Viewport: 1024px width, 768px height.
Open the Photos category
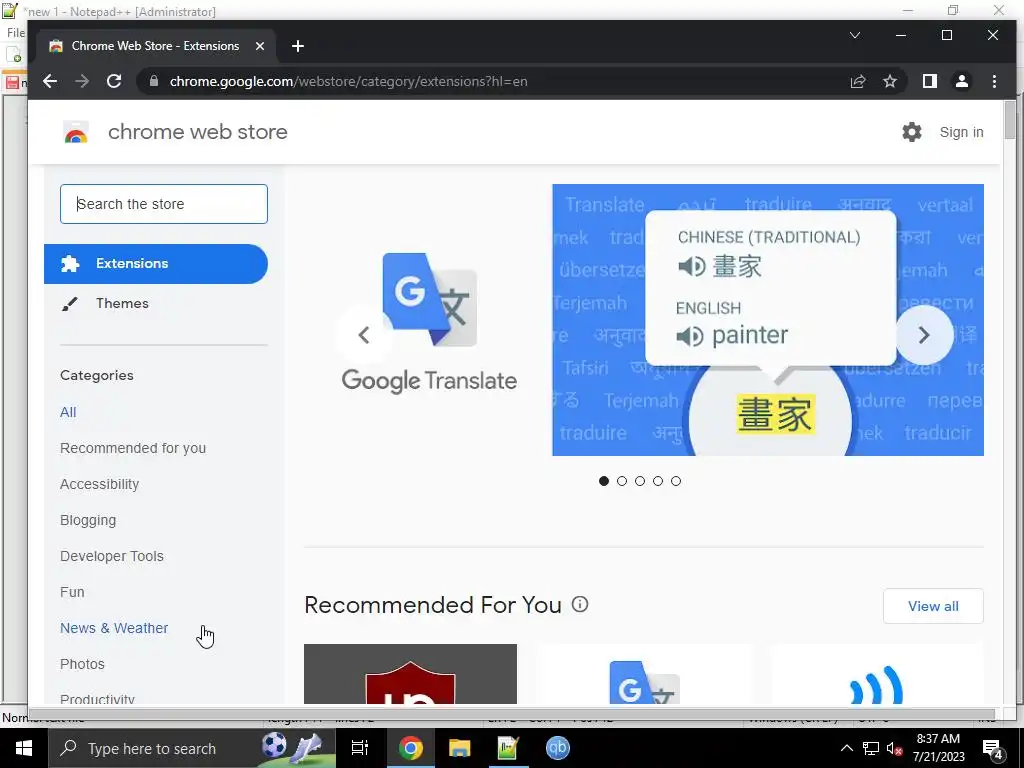tap(82, 664)
